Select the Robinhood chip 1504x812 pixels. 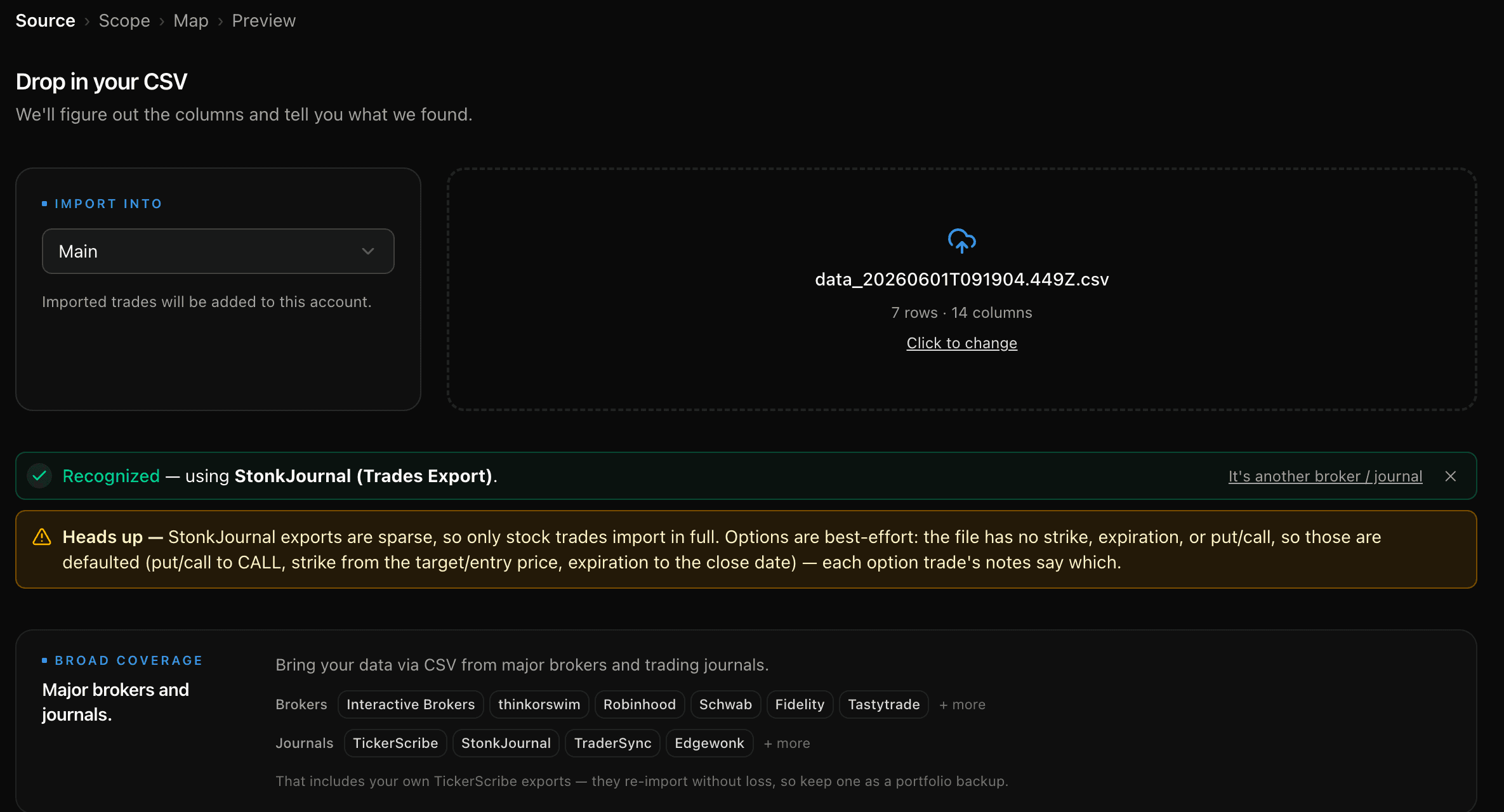640,705
